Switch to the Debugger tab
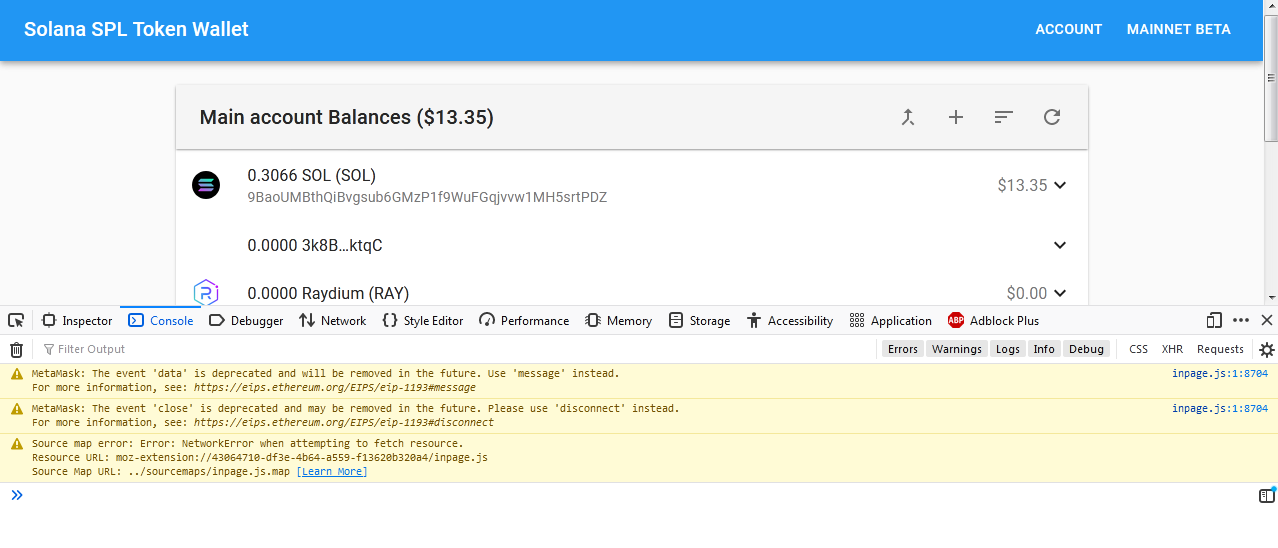The width and height of the screenshot is (1278, 548). (x=246, y=321)
